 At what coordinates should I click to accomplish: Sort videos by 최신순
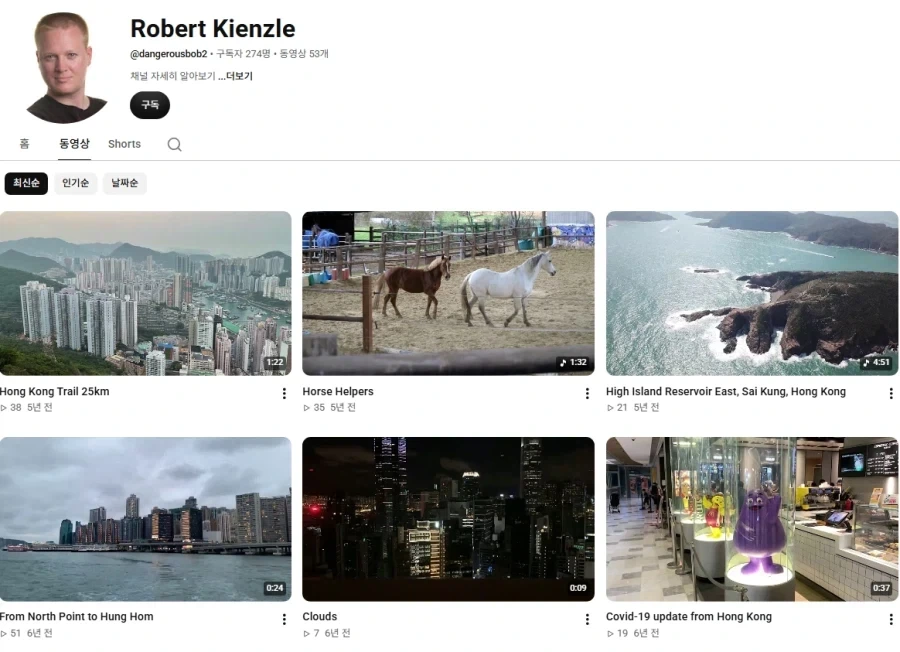tap(26, 183)
